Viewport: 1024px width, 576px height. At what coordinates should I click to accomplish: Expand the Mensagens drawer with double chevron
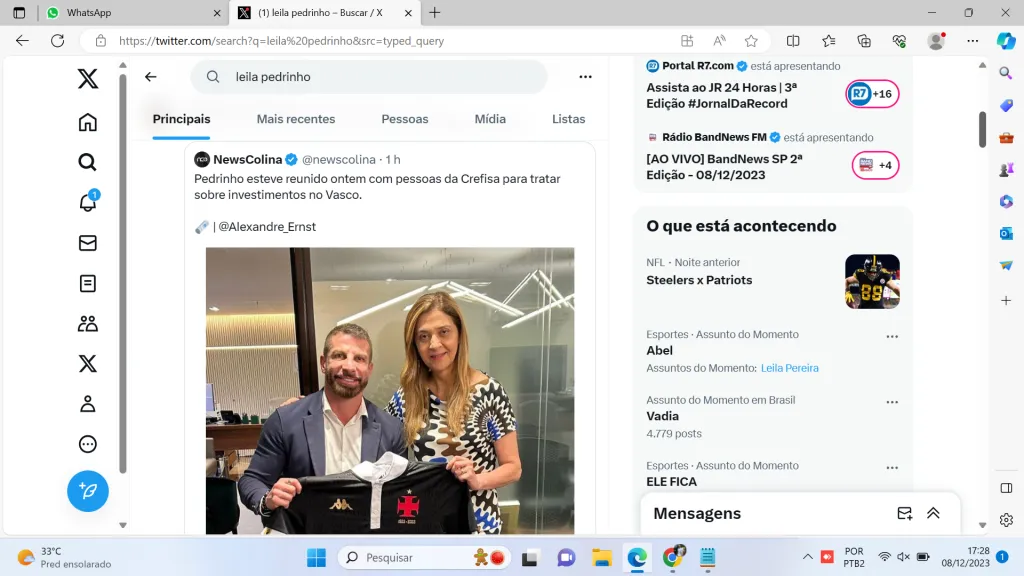pyautogui.click(x=933, y=513)
